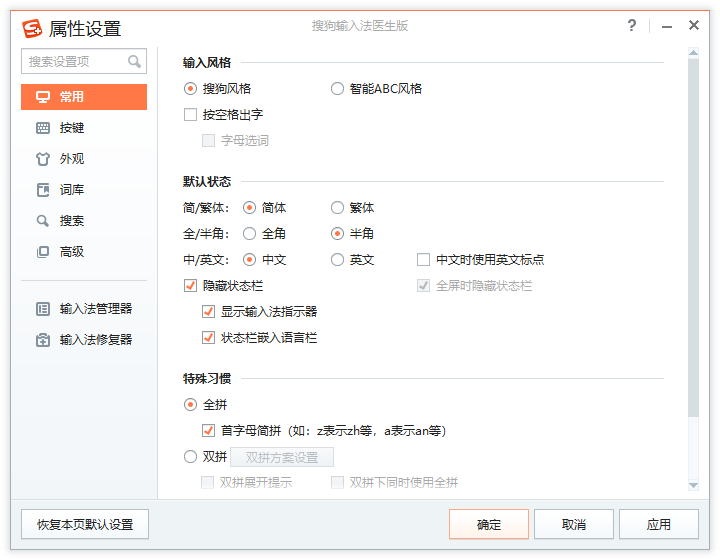This screenshot has height=560, width=720.
Task: Open the 词库 settings tab
Action: click(84, 190)
